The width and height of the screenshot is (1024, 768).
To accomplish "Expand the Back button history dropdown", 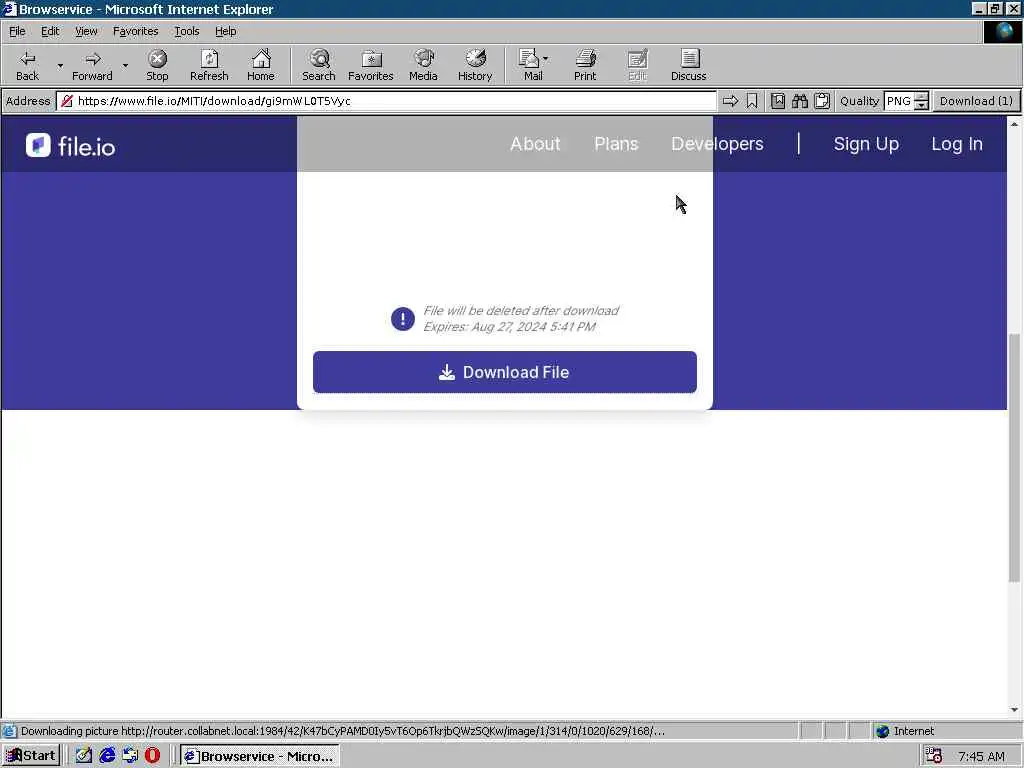I will (60, 65).
